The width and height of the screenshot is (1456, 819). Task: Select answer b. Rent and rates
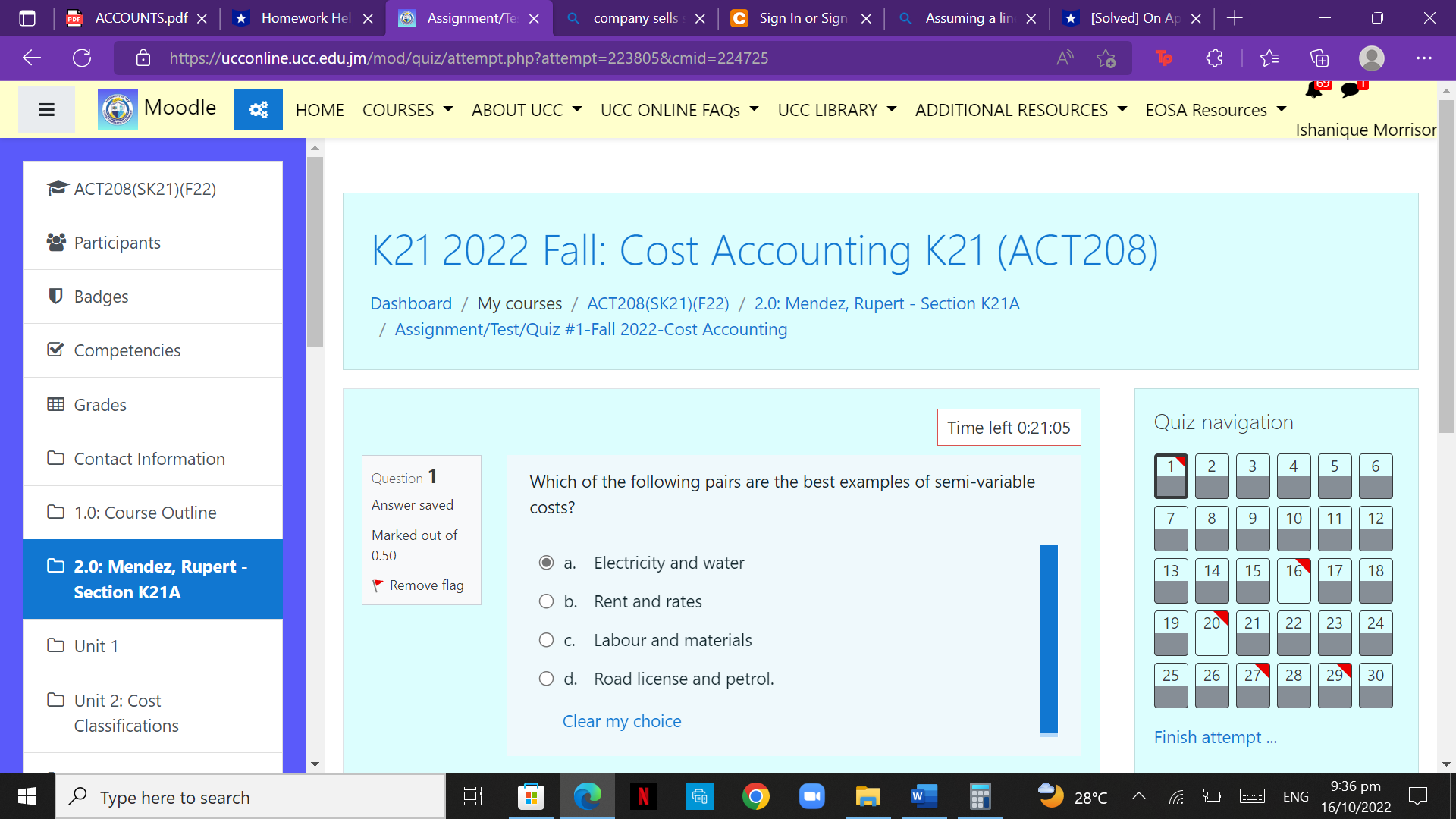pos(546,601)
